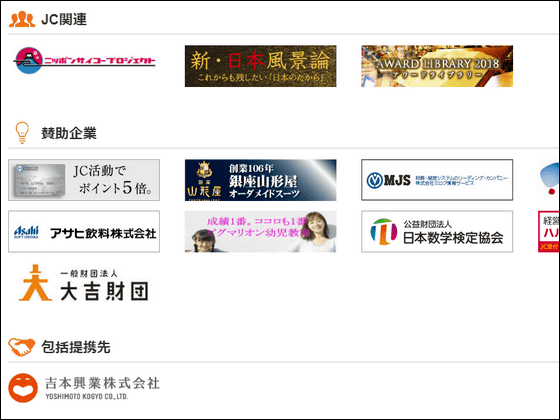Click the アサヒ飲料株式会社 text
The height and width of the screenshot is (420, 560).
pyautogui.click(x=103, y=233)
